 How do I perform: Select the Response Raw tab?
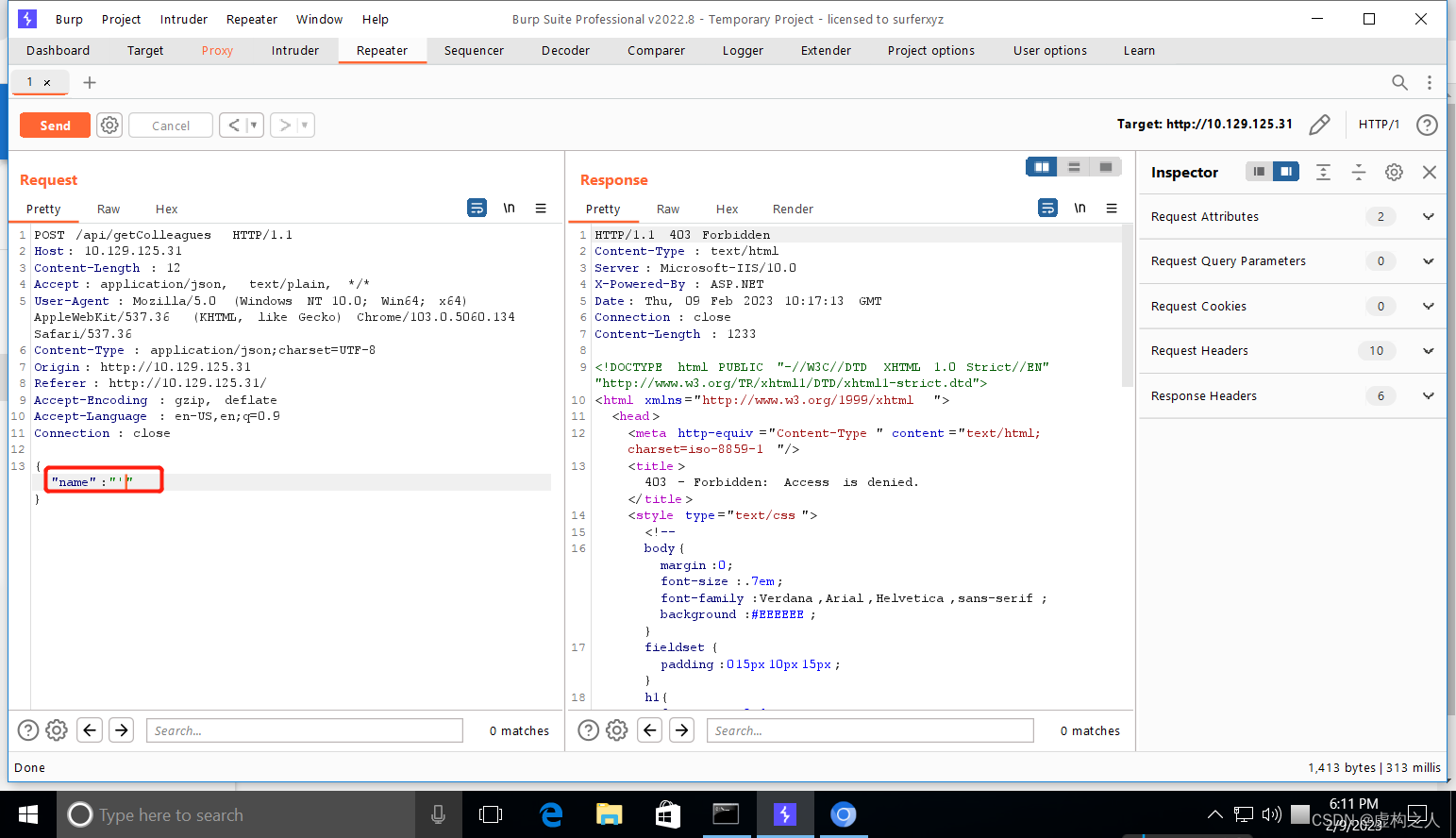pos(668,209)
